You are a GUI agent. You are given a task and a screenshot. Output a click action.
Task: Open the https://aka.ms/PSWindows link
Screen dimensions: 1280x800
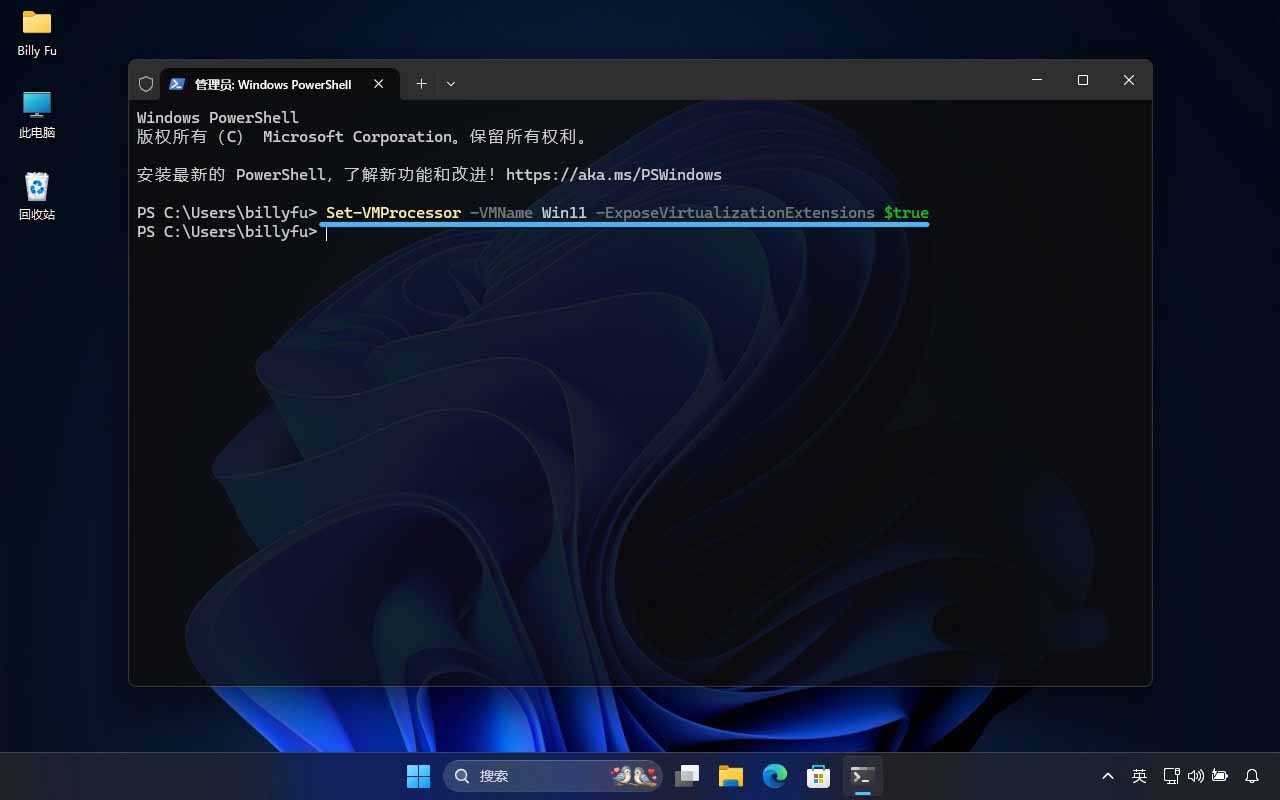point(614,175)
